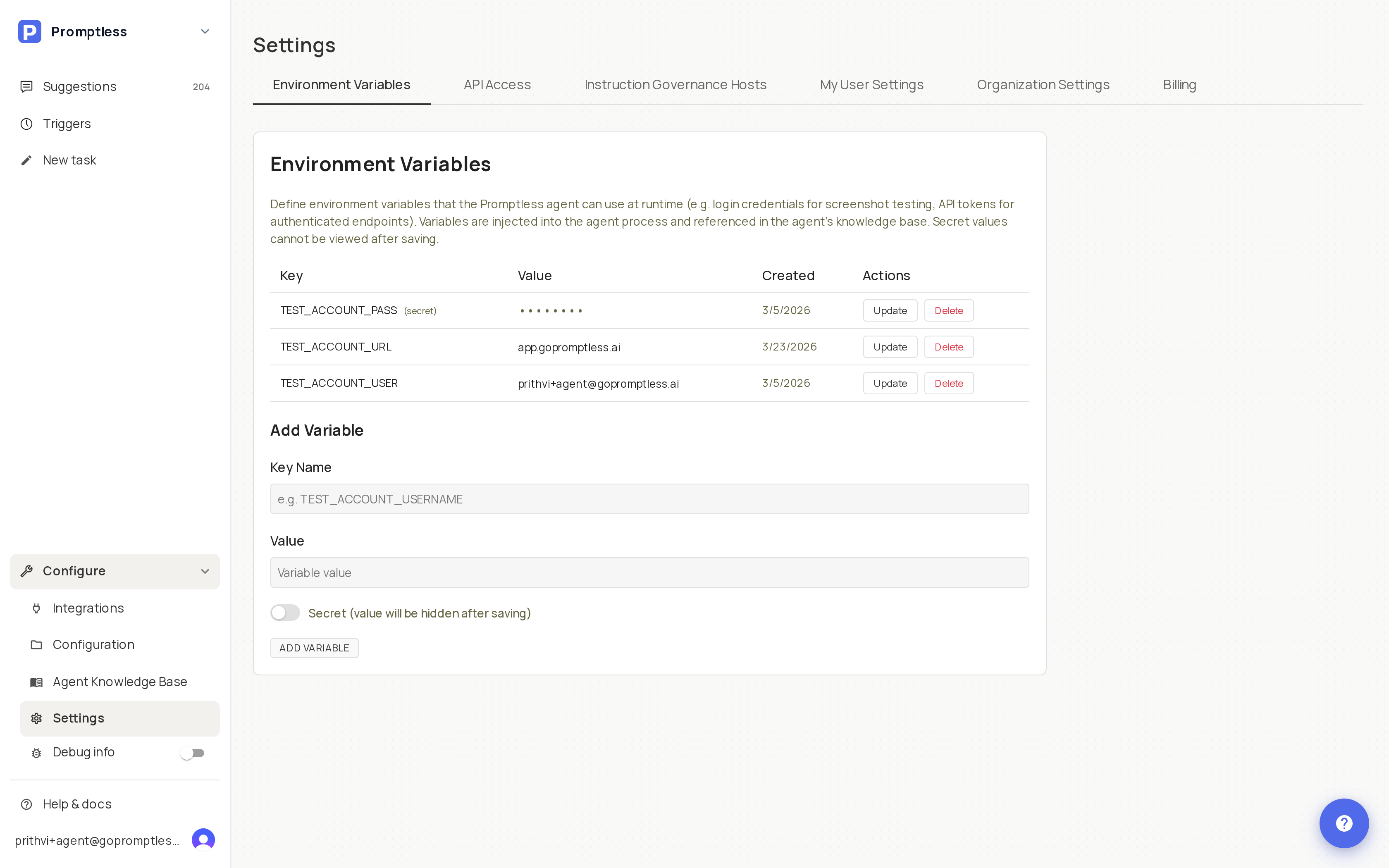Switch to the API Access tab
This screenshot has width=1389, height=868.
[497, 85]
